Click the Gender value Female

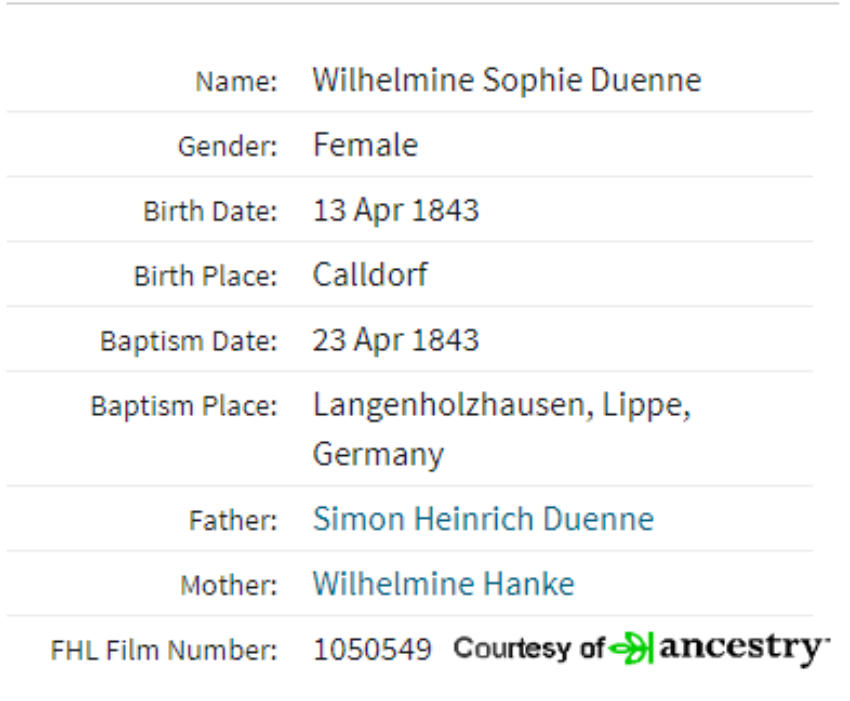365,145
